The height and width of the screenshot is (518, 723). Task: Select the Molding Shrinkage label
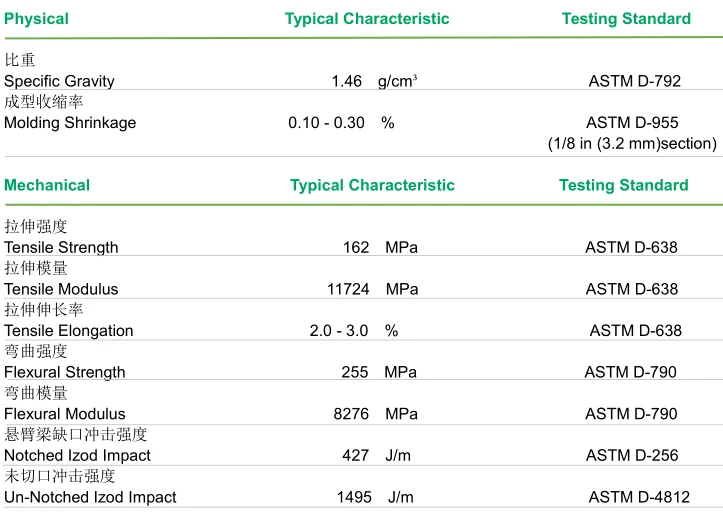(70, 123)
